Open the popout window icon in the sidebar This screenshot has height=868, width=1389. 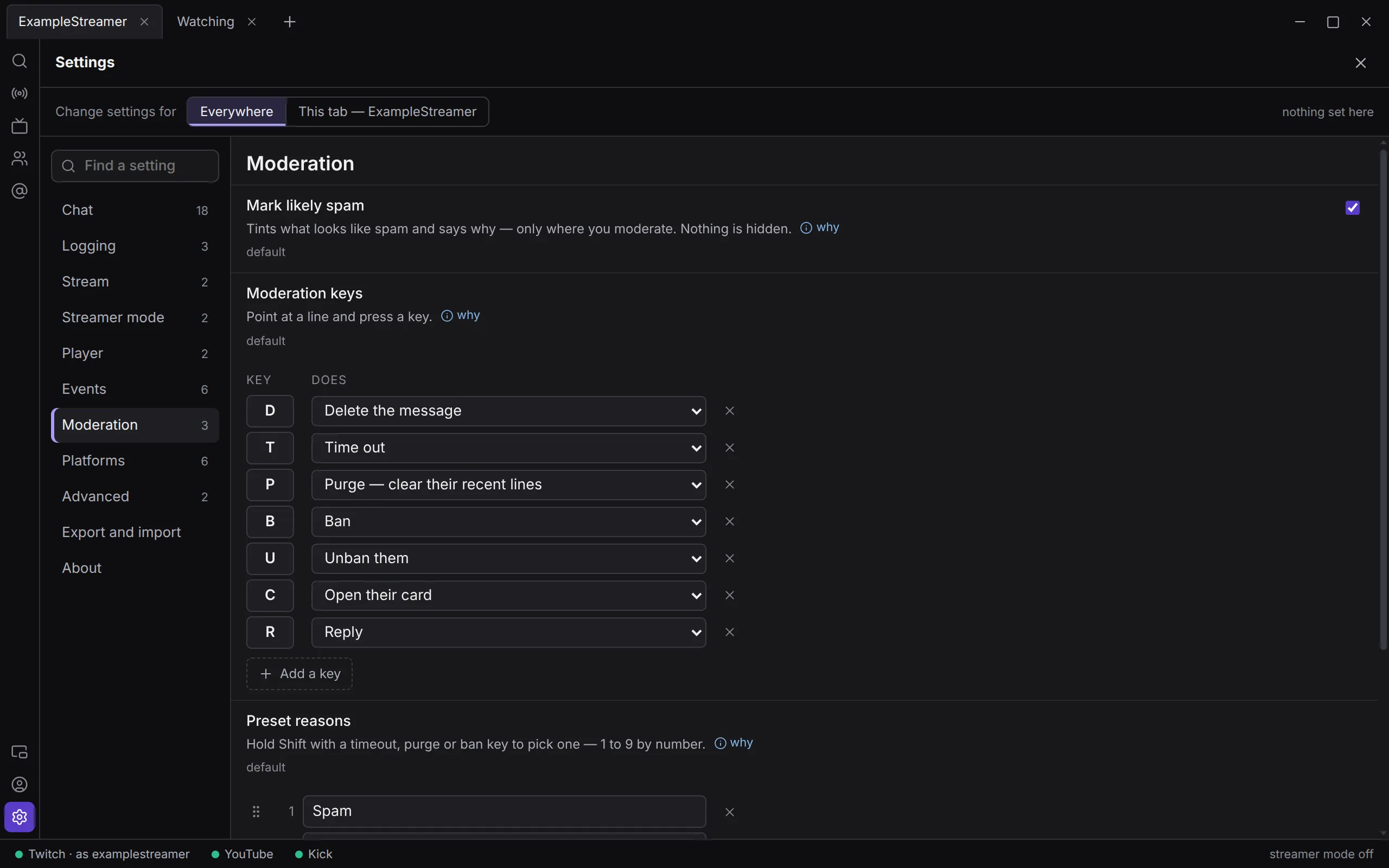(x=20, y=752)
